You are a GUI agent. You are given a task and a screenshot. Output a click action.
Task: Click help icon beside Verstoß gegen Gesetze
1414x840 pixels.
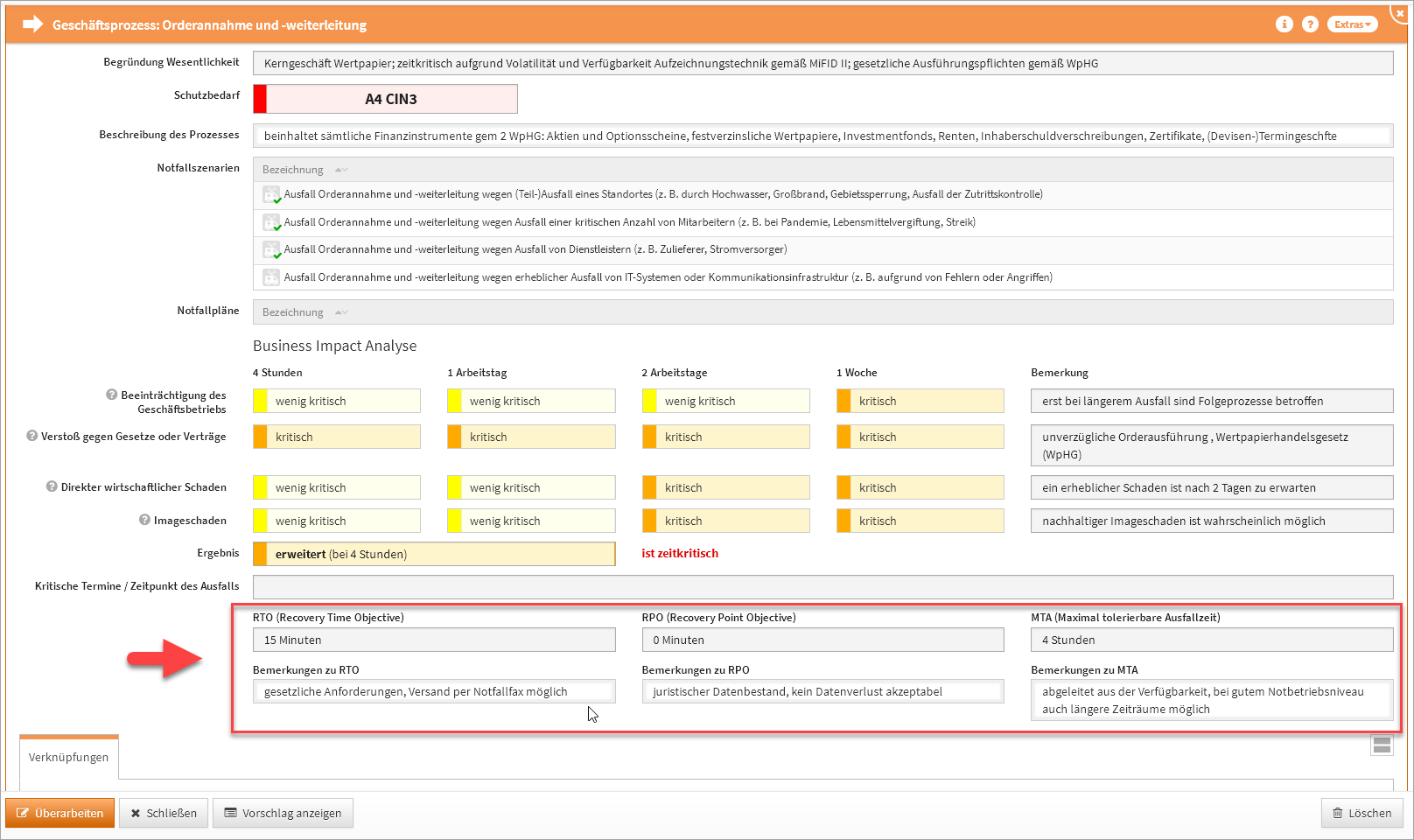32,436
